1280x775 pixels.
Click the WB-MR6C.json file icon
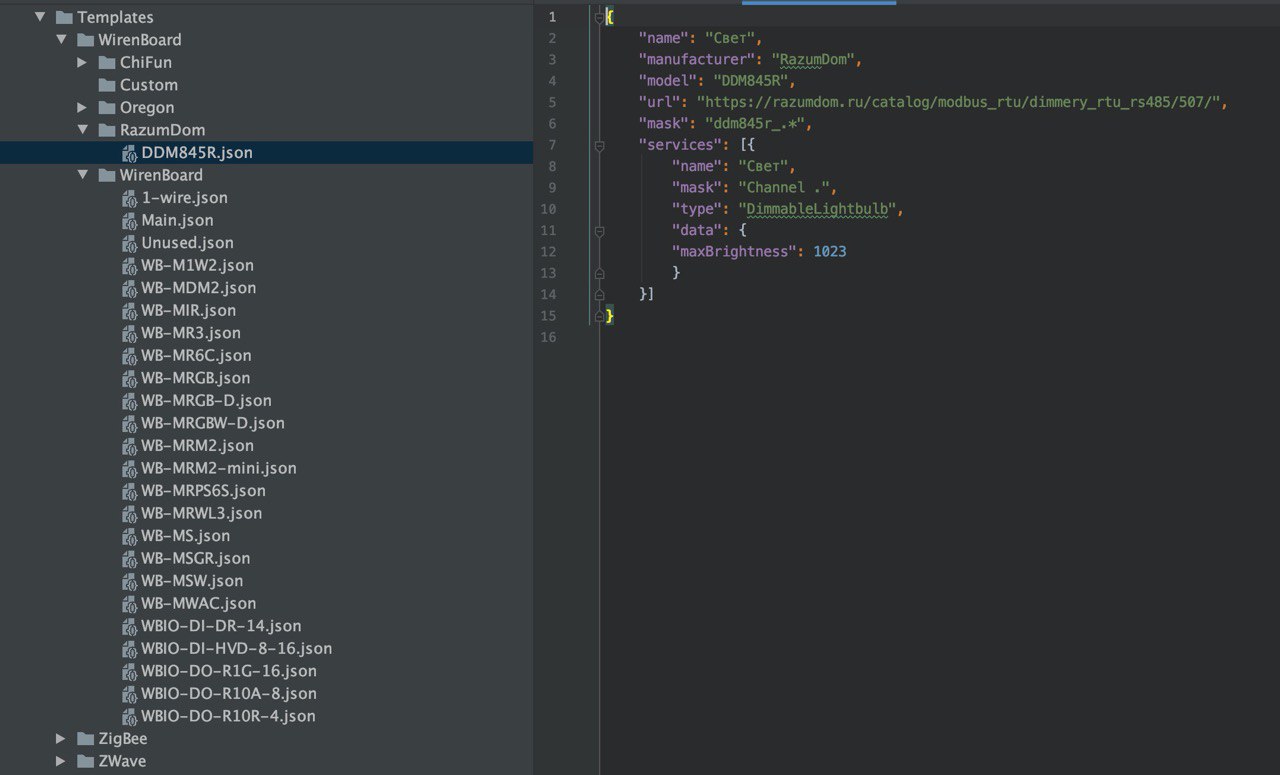(129, 355)
